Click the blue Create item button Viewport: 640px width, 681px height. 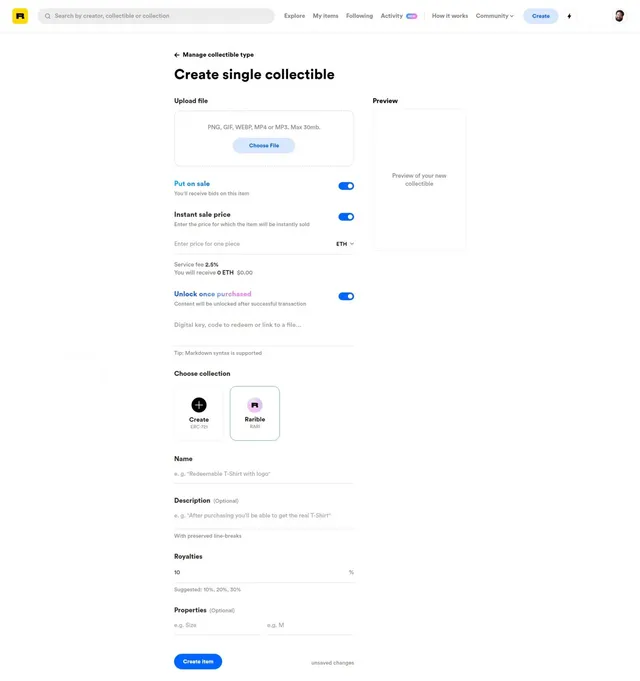[198, 661]
